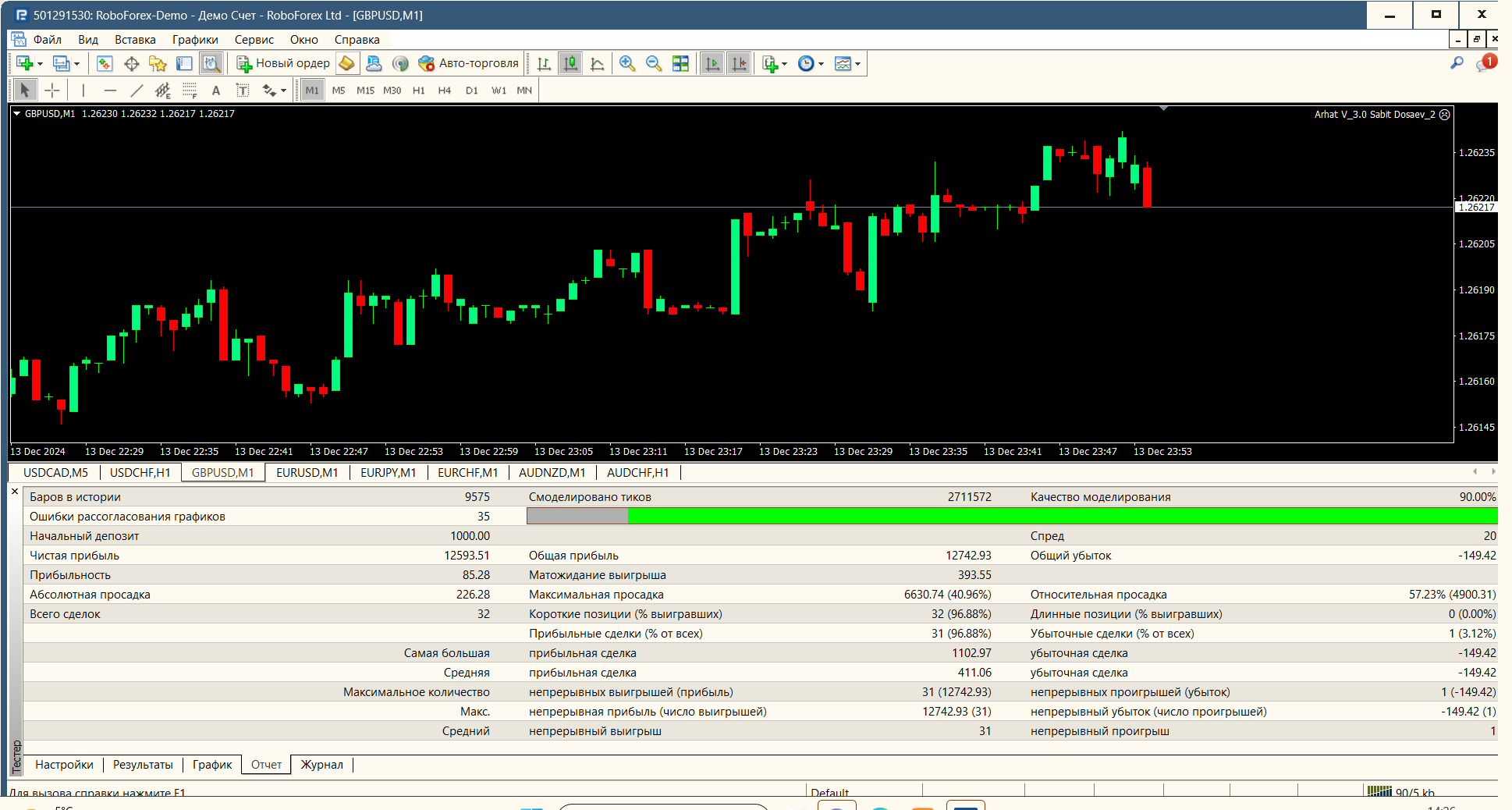1512x810 pixels.
Task: Open the cloud-and-user icon beside the MetaEditor book
Action: click(374, 64)
